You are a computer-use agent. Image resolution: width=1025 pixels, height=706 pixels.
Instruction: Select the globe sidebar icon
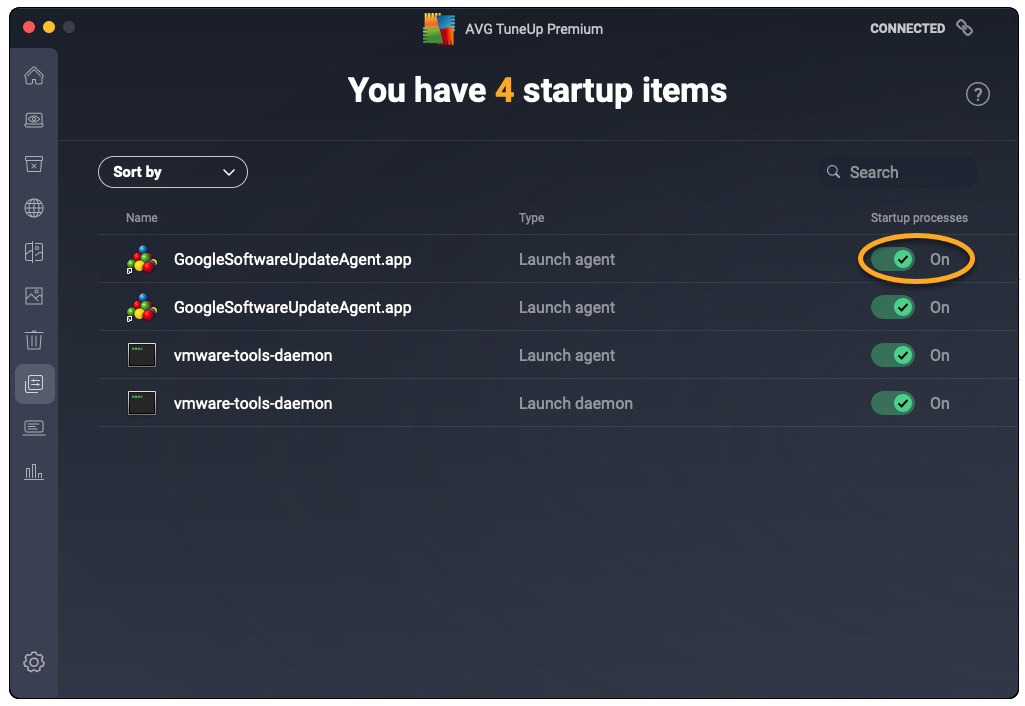pyautogui.click(x=34, y=208)
